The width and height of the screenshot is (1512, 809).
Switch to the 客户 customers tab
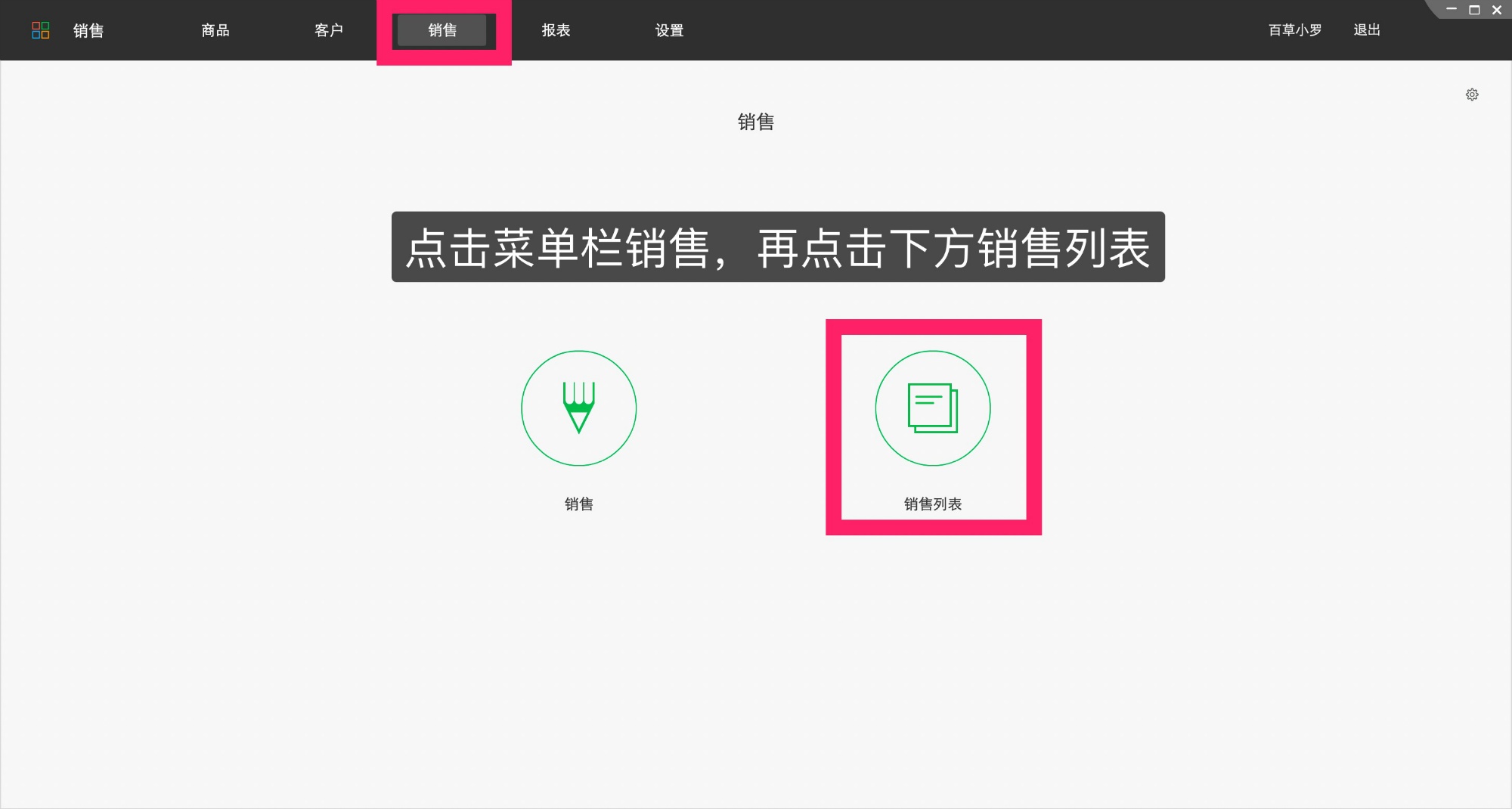[x=329, y=30]
